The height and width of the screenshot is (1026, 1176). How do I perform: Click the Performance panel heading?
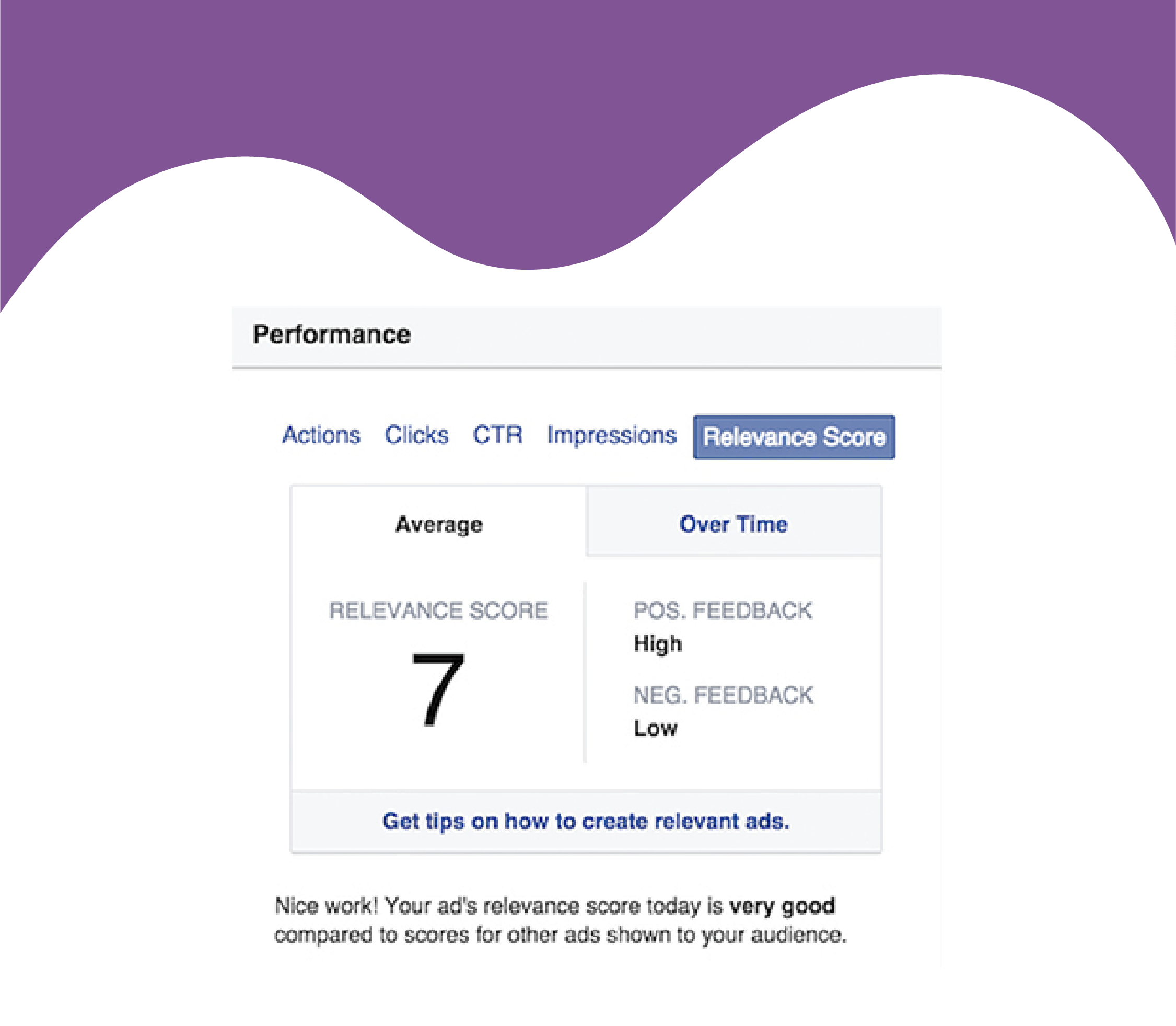[x=332, y=335]
